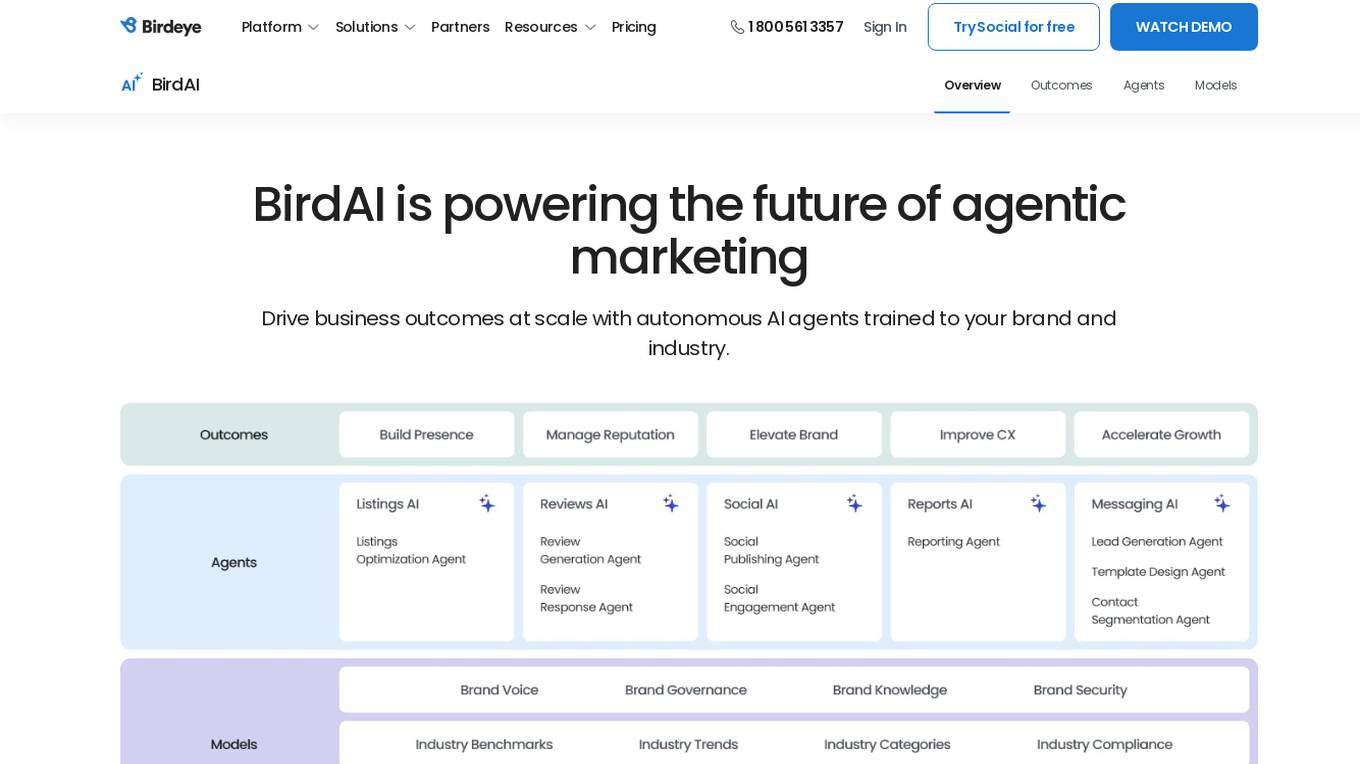This screenshot has height=764, width=1360.
Task: Go to the Pricing page
Action: 634,27
